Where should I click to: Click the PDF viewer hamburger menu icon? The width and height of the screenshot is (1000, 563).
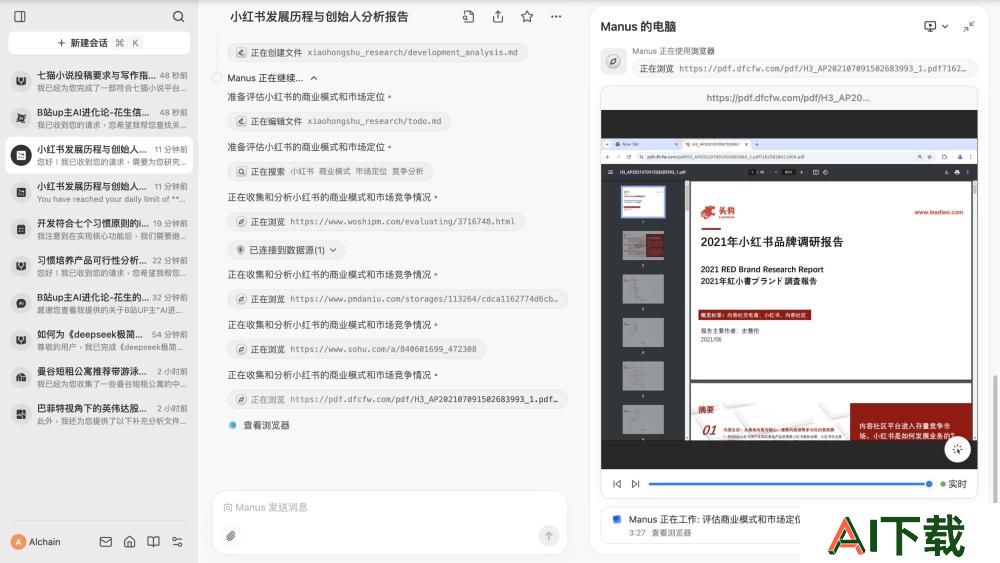(610, 172)
